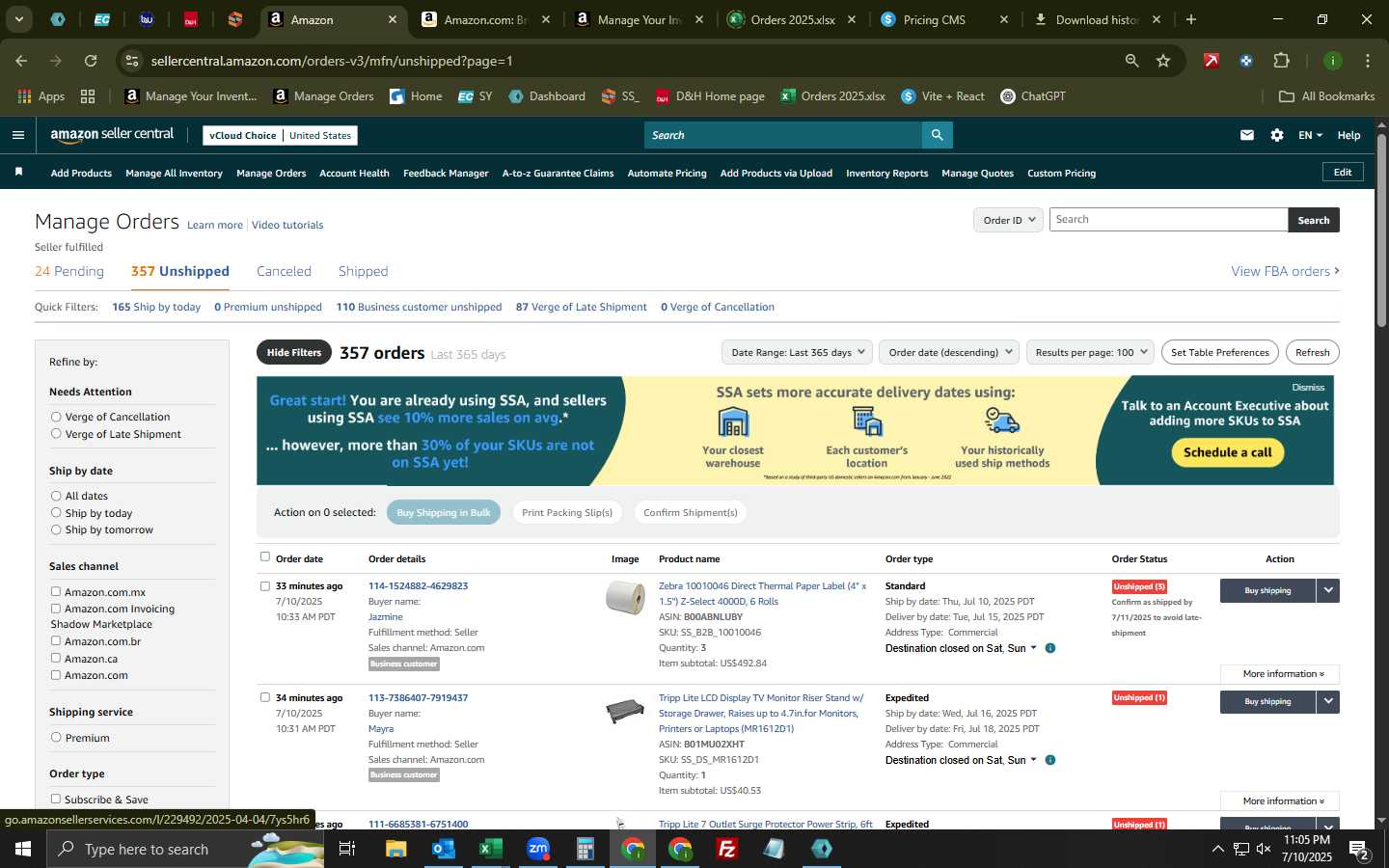This screenshot has height=868, width=1389.
Task: Click the info icon on Jazmine's order
Action: (x=1050, y=648)
